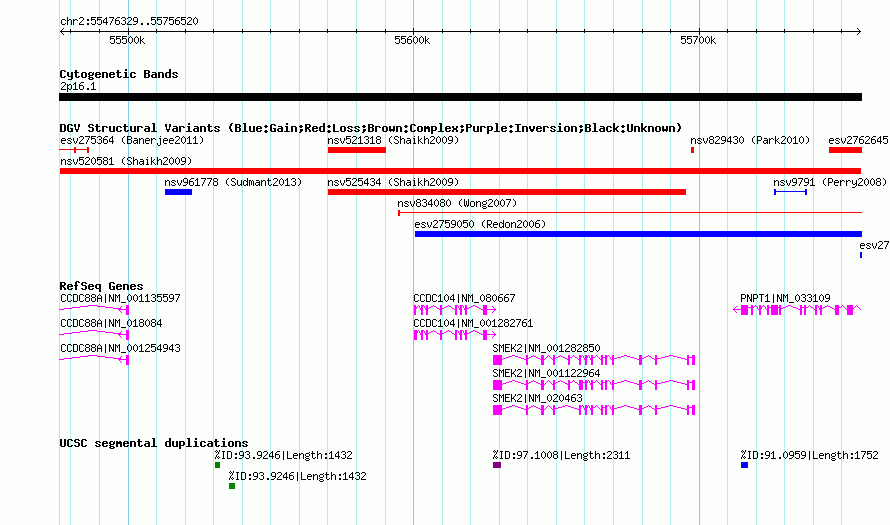Click the CCDC88A|NM_018084 gene label

(x=111, y=323)
